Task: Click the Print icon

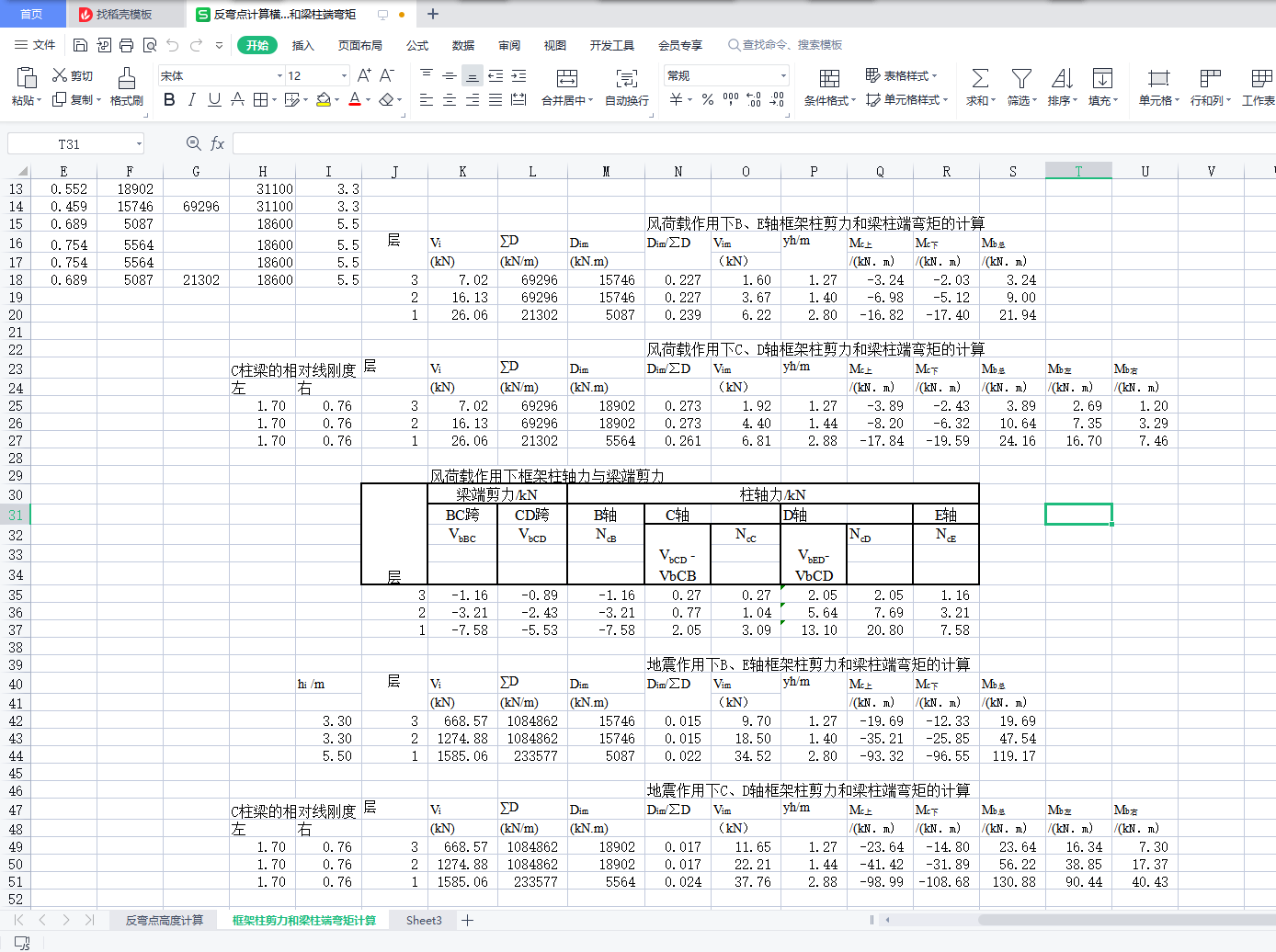Action: coord(126,45)
